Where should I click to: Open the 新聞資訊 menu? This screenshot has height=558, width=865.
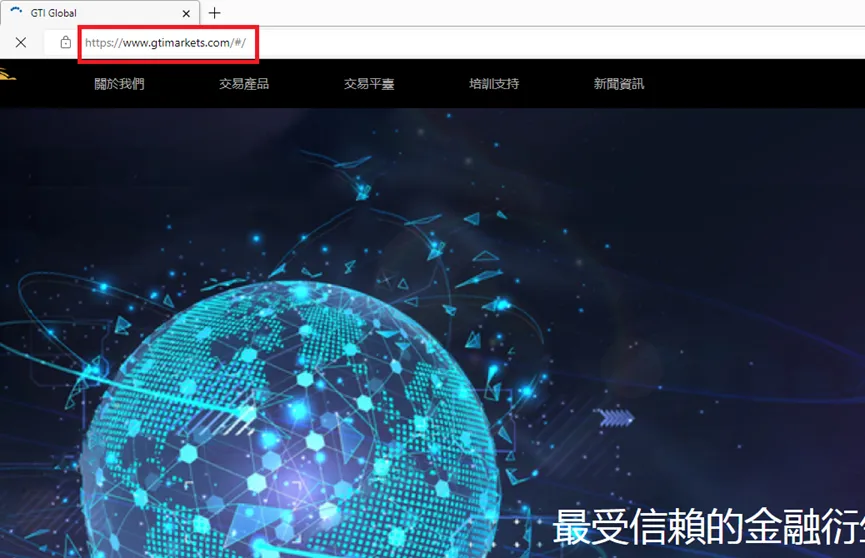619,84
